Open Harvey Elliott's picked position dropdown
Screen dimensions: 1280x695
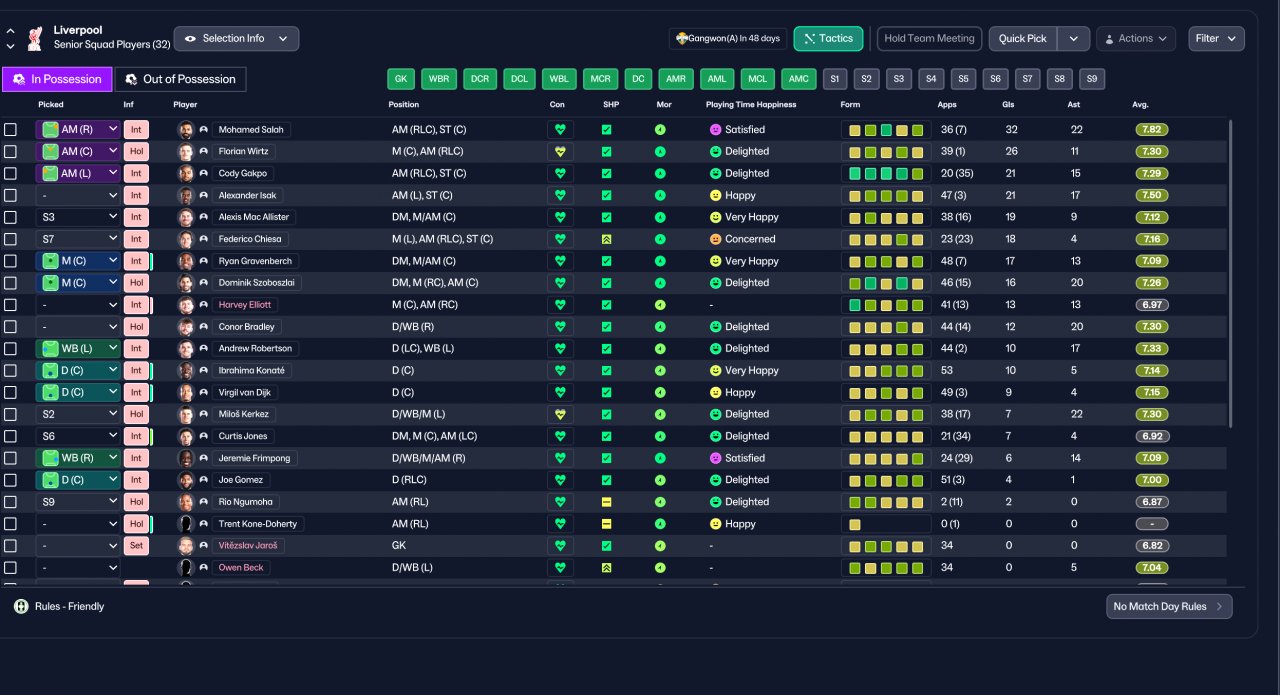pos(78,305)
